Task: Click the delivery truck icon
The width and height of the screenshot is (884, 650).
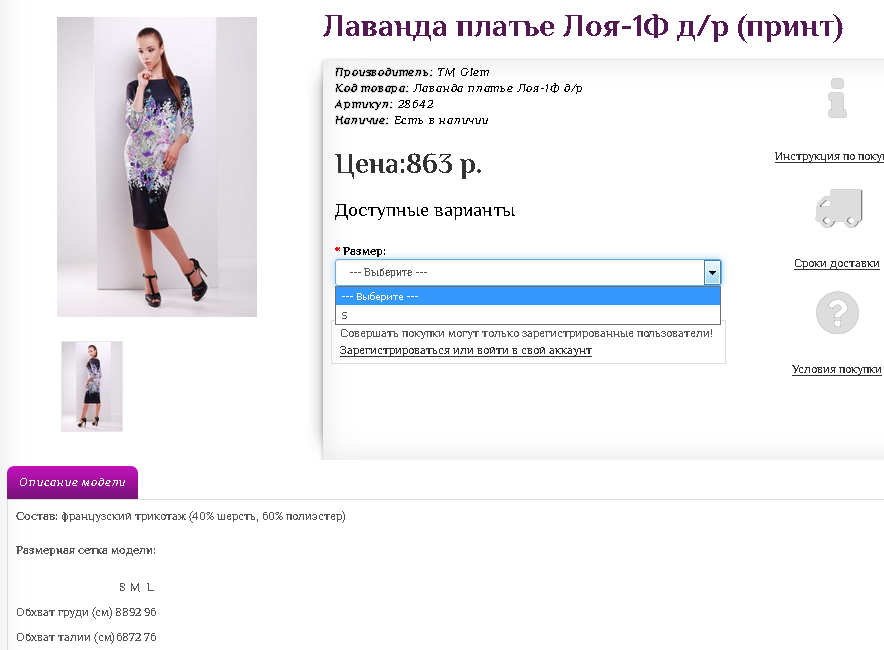Action: 838,209
